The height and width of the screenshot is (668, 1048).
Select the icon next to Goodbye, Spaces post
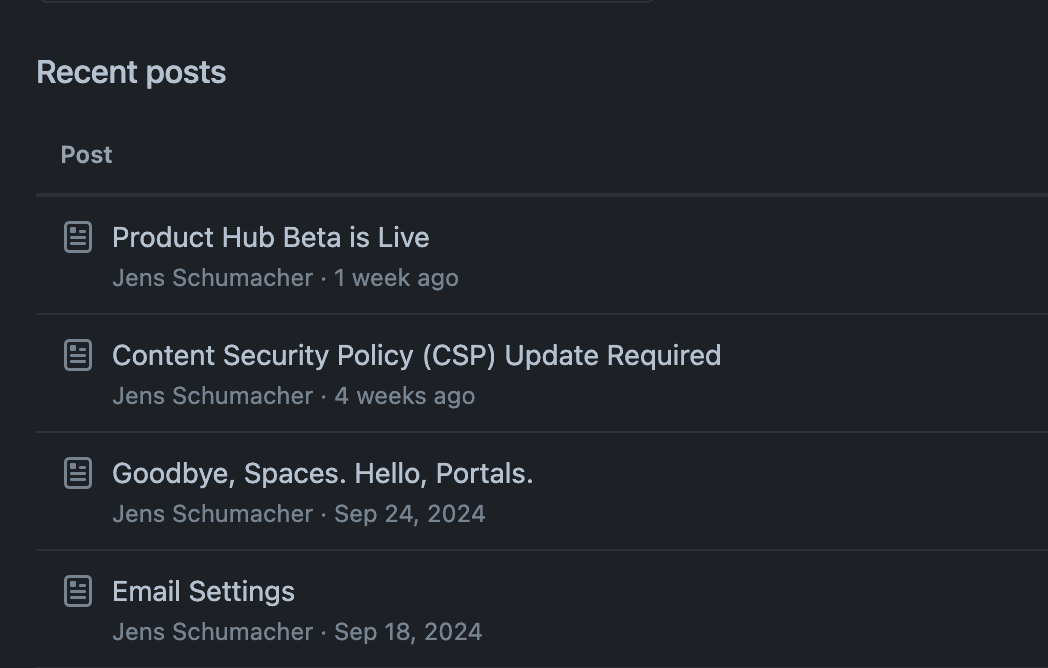pyautogui.click(x=78, y=473)
